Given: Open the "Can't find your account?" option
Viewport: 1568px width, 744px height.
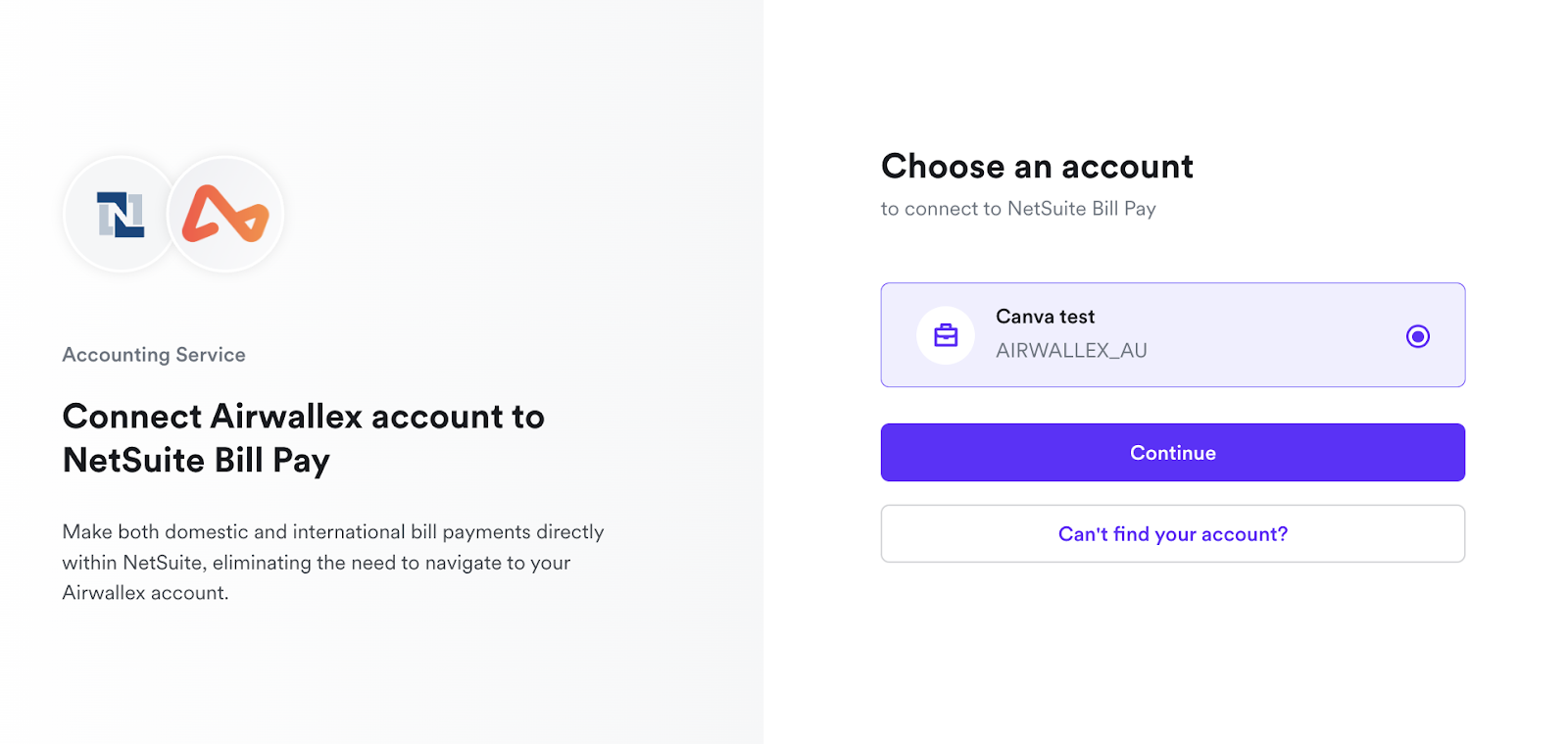Looking at the screenshot, I should pos(1172,534).
